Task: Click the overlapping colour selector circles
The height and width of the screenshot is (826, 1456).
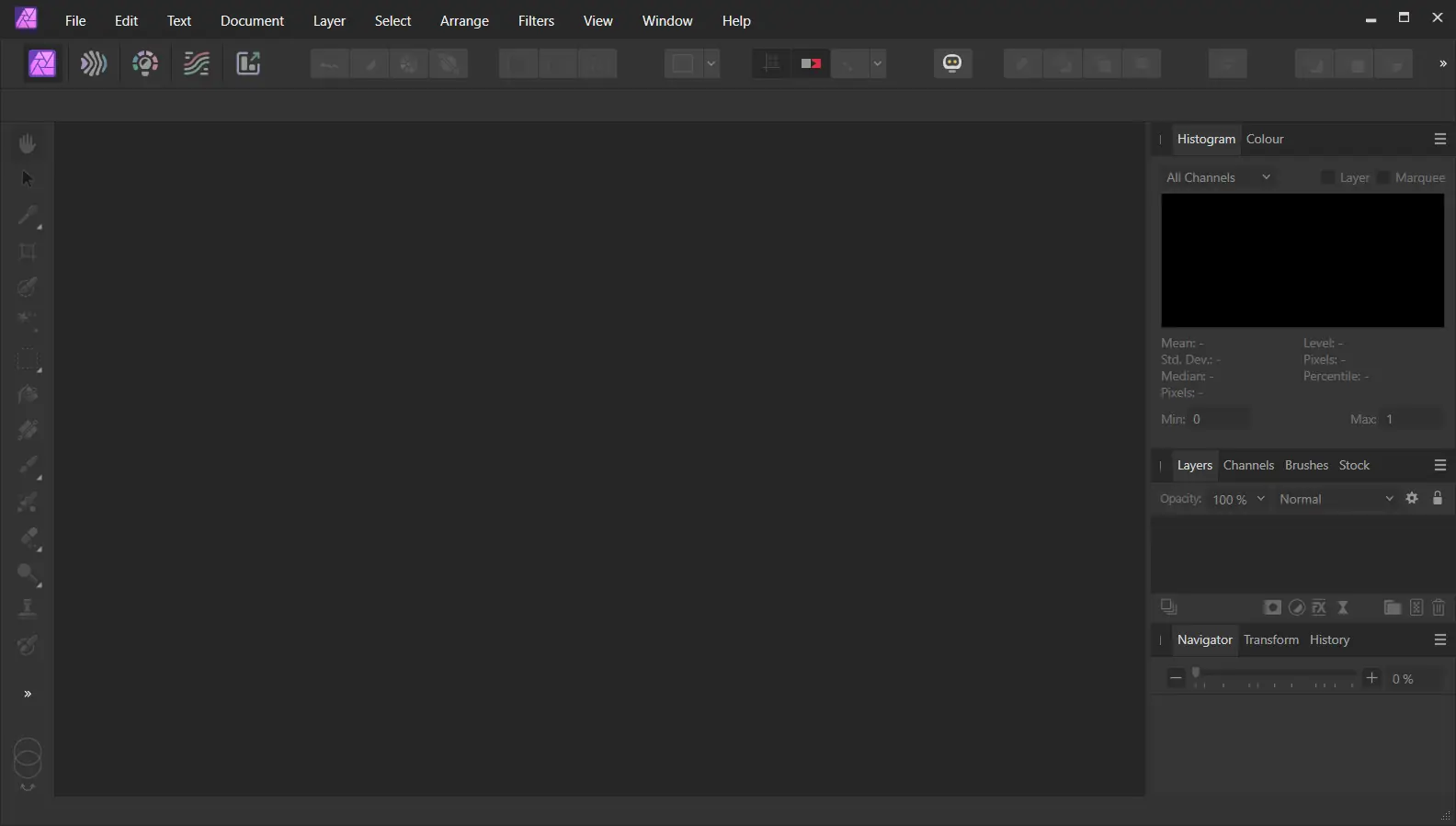Action: pos(28,758)
